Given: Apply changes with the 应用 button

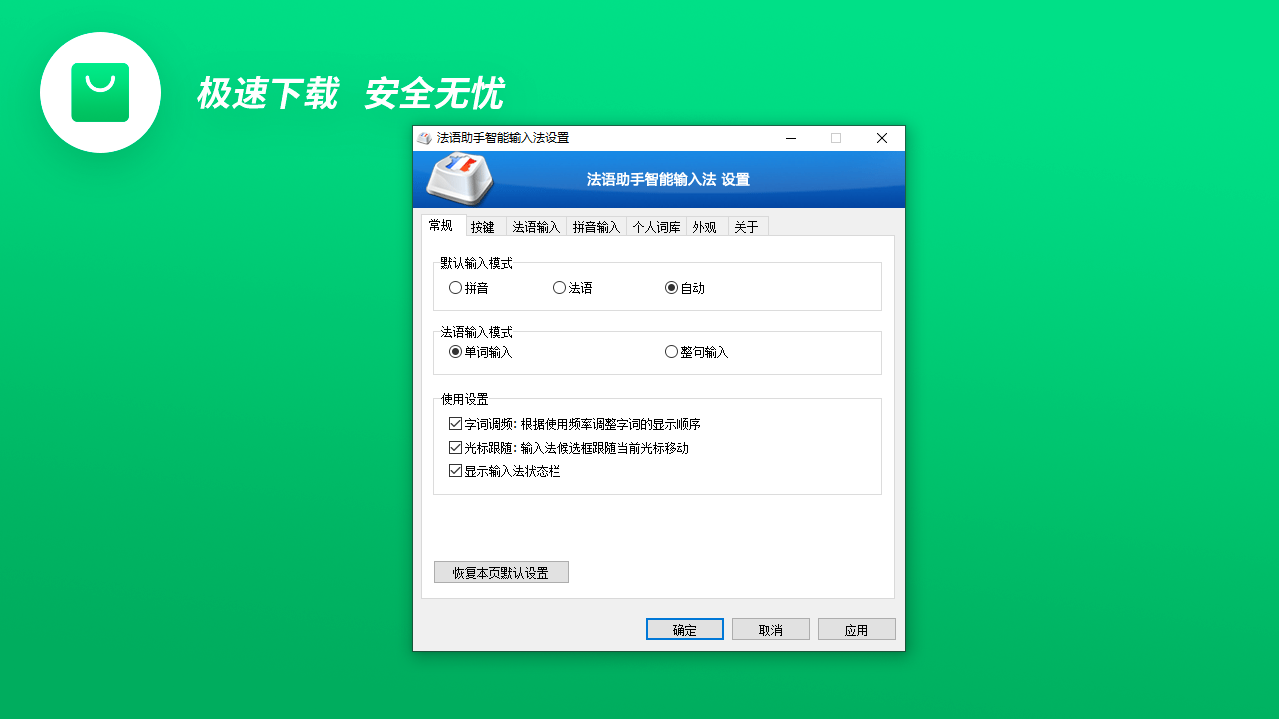Looking at the screenshot, I should (856, 628).
